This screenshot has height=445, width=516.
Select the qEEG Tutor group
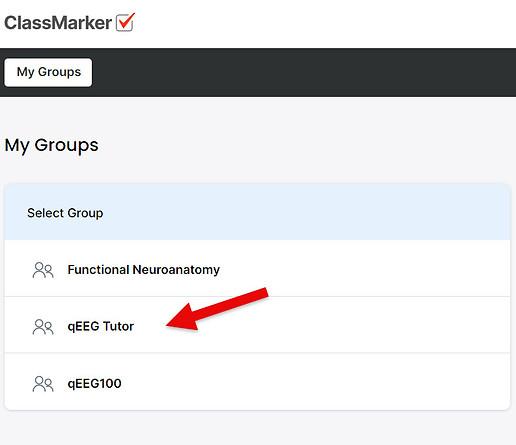pos(257,325)
